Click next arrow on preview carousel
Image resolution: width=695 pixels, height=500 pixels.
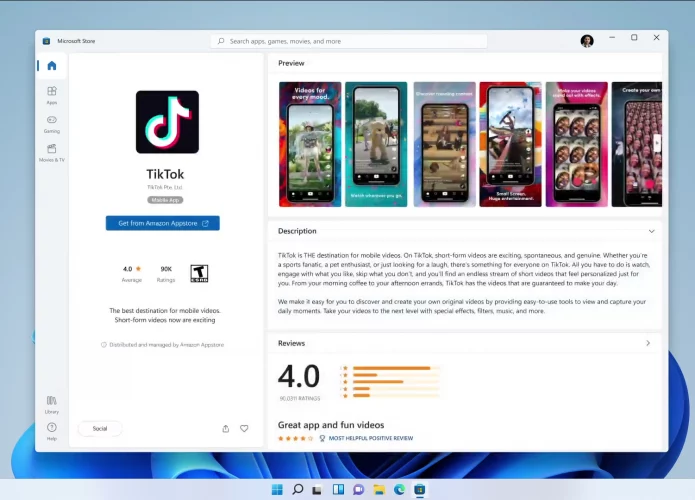[x=656, y=142]
